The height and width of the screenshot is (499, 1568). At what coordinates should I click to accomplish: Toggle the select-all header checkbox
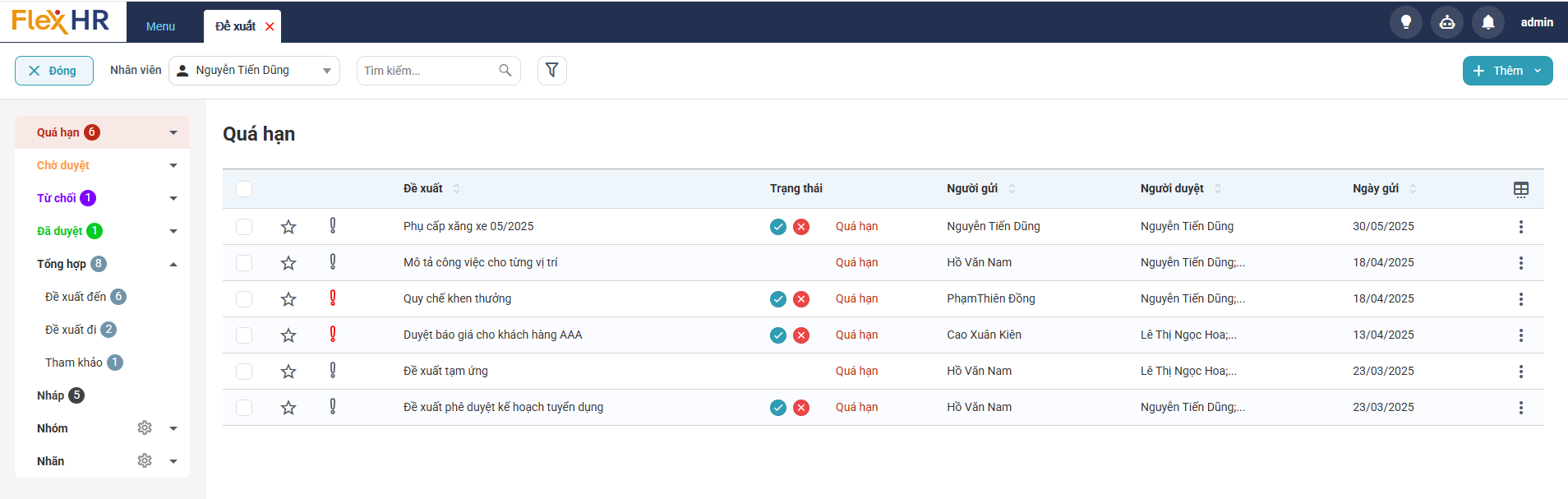coord(244,189)
